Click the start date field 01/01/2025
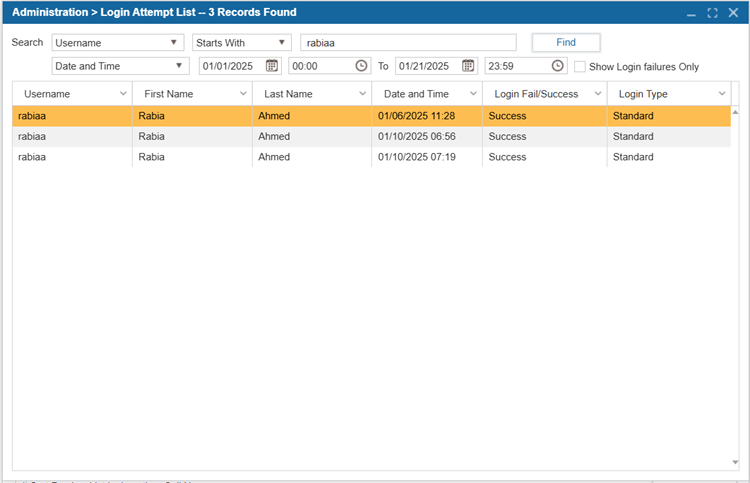The height and width of the screenshot is (483, 750). [x=231, y=66]
